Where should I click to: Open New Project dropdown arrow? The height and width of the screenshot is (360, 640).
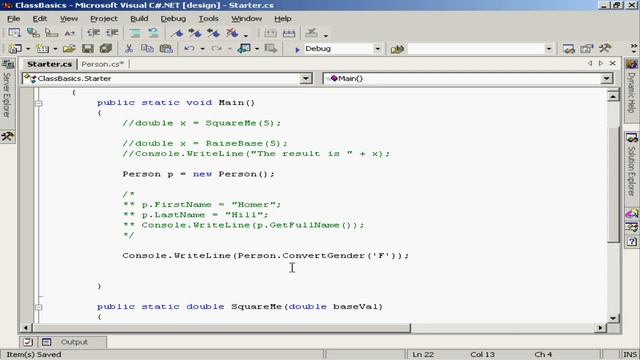tap(28, 49)
